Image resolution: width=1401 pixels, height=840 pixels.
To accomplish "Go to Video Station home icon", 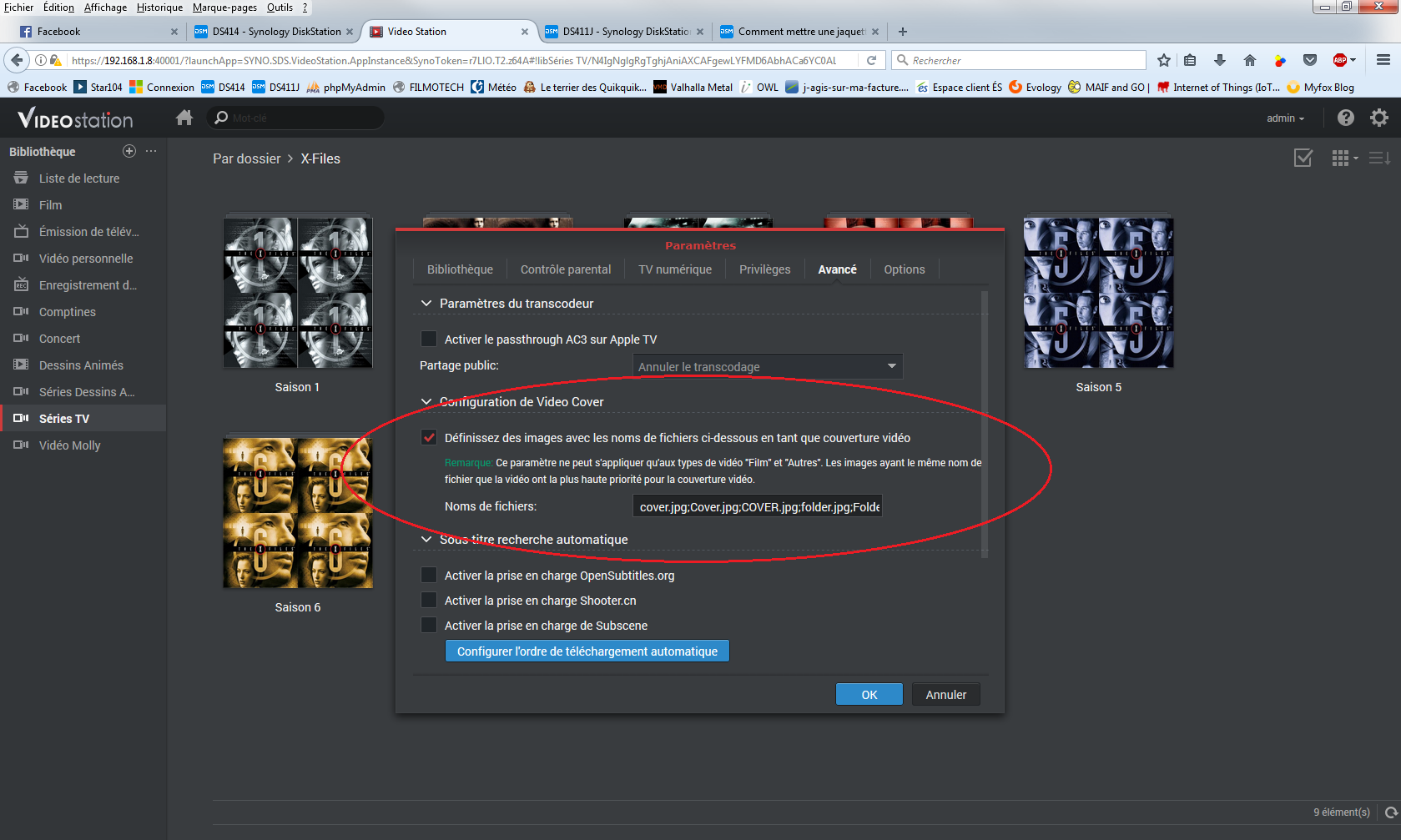I will point(184,118).
